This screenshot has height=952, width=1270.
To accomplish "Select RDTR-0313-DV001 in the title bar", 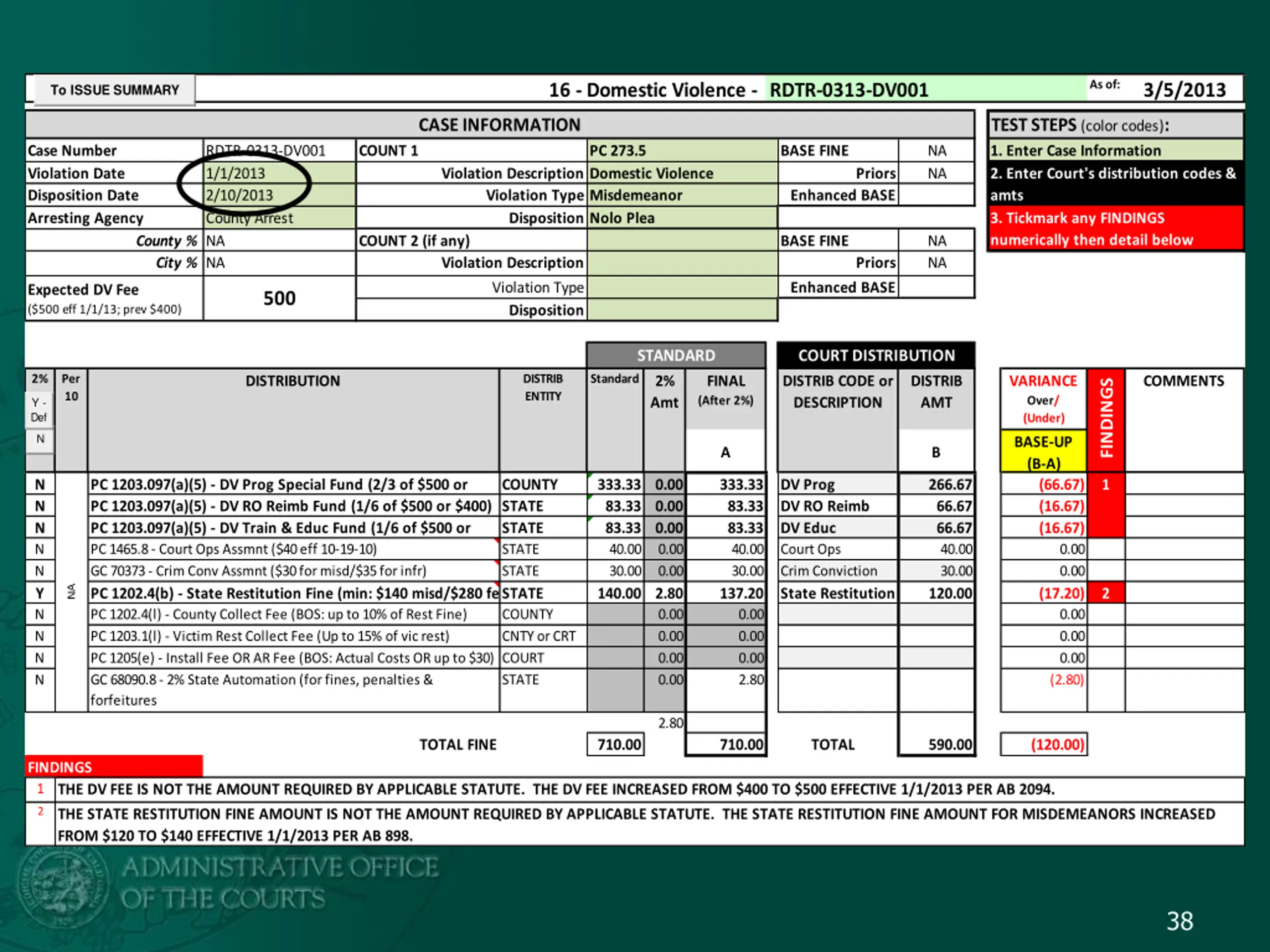I will [x=849, y=90].
